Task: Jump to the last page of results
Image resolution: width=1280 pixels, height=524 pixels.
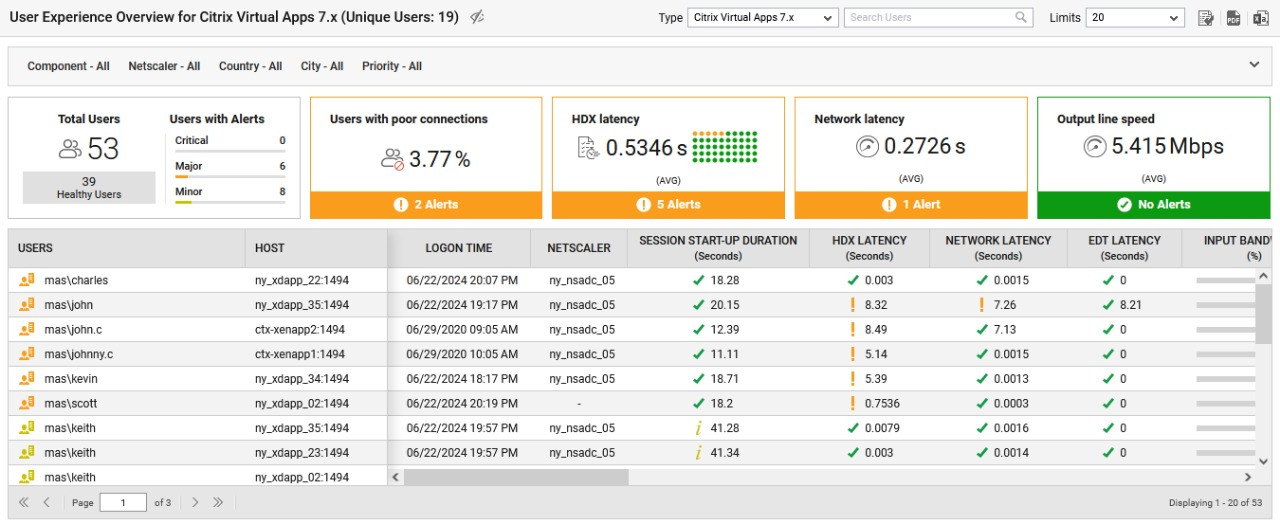Action: (218, 503)
